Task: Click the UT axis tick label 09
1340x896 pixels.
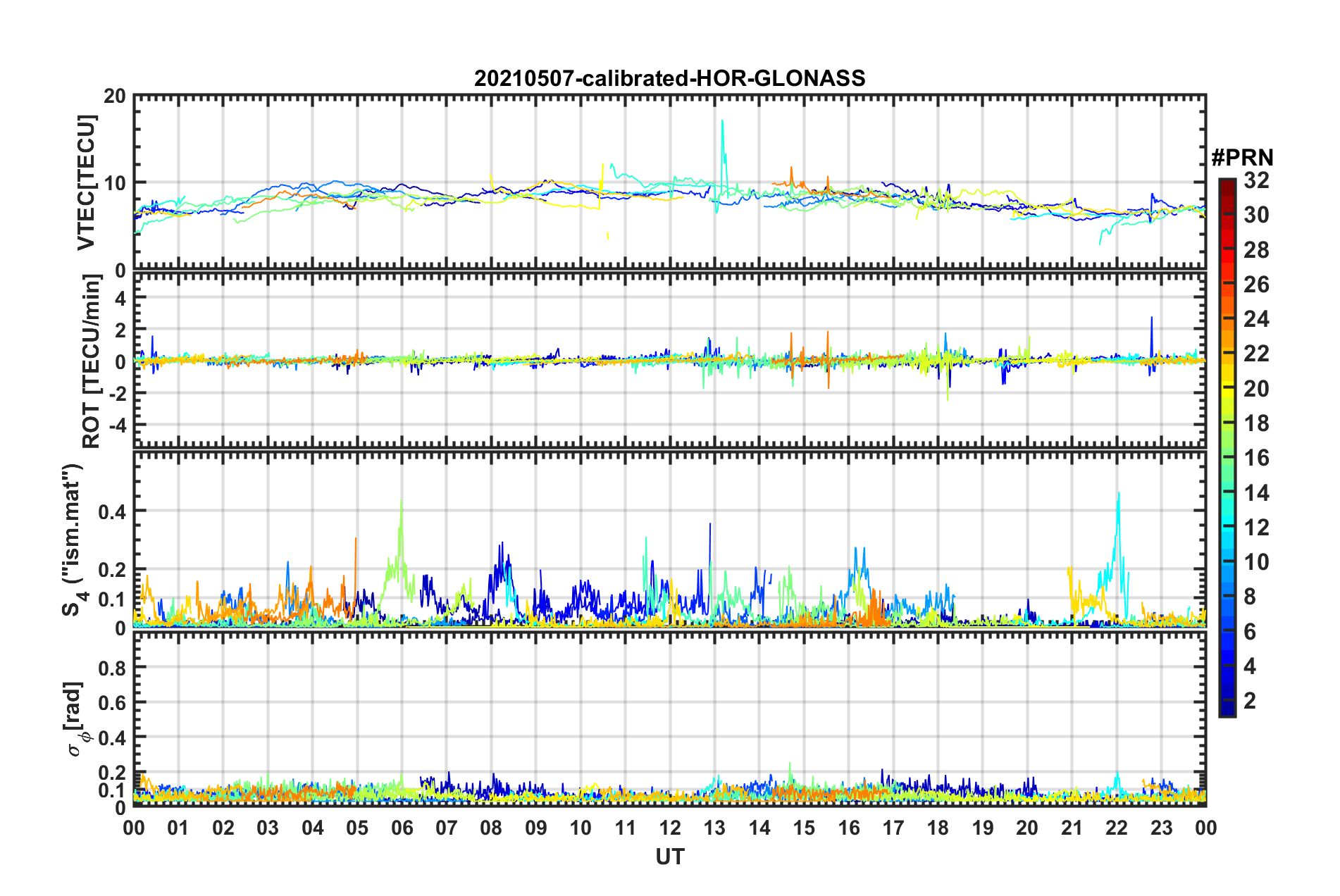Action: (536, 828)
